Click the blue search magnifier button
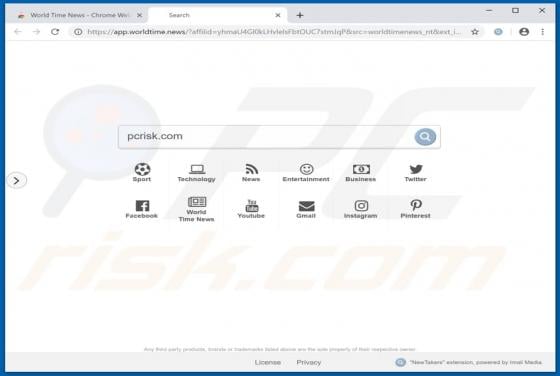Image resolution: width=560 pixels, height=376 pixels. click(x=425, y=137)
